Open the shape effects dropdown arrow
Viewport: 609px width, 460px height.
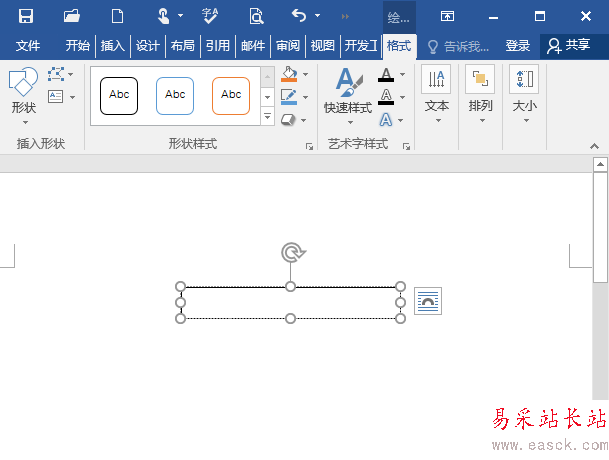[x=304, y=120]
